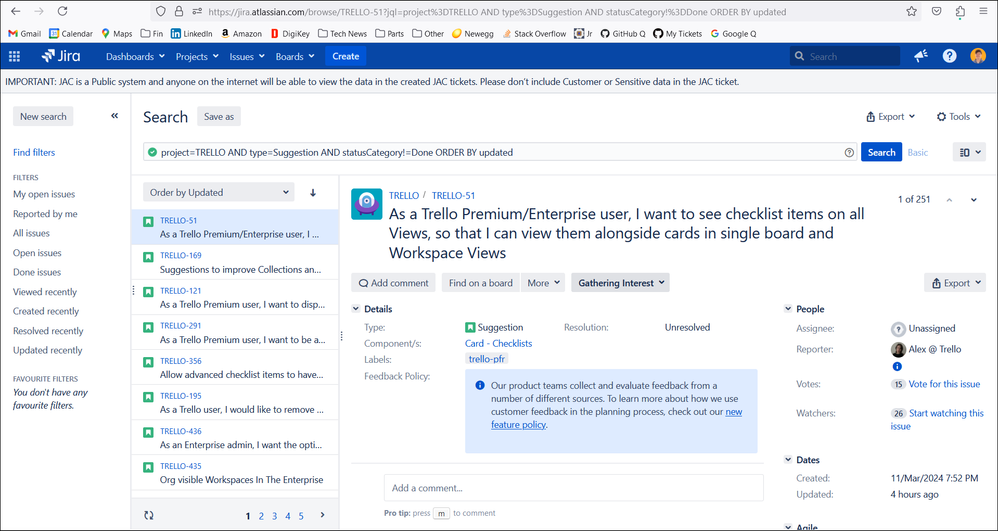Screen dimensions: 998x531
Task: Open the Boards menu
Action: click(x=295, y=57)
